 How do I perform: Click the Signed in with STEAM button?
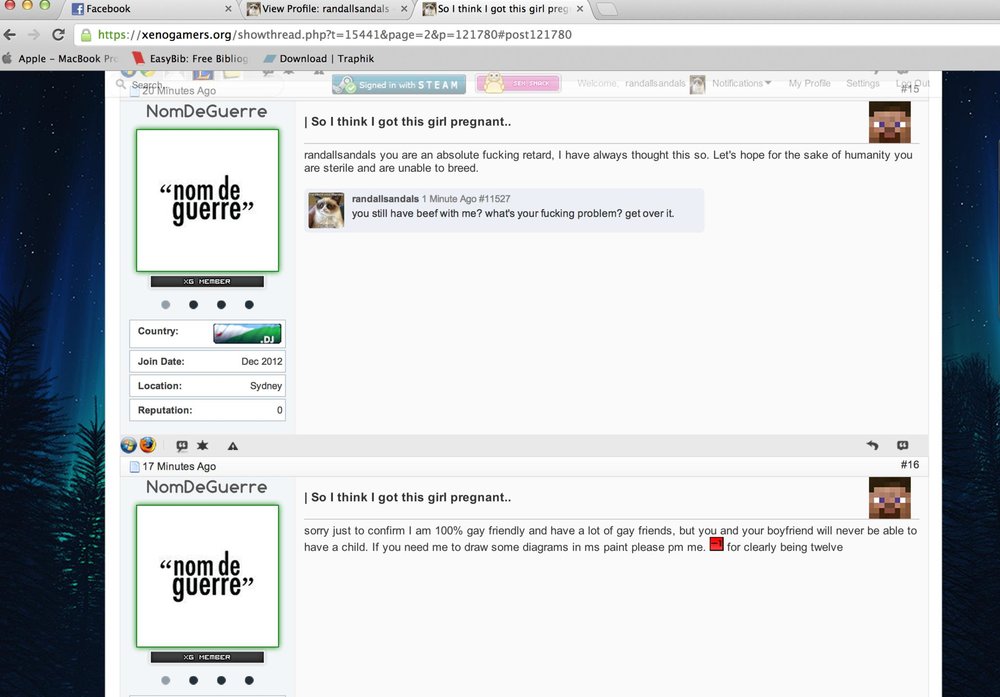pos(399,84)
